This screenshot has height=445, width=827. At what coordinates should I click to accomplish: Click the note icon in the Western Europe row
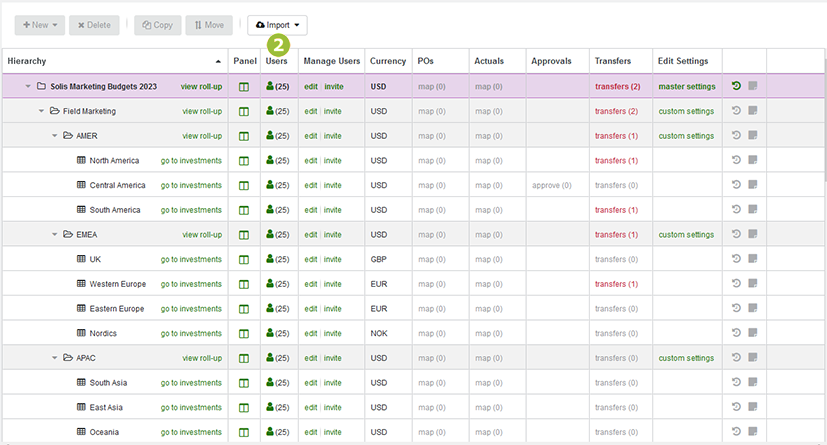753,283
